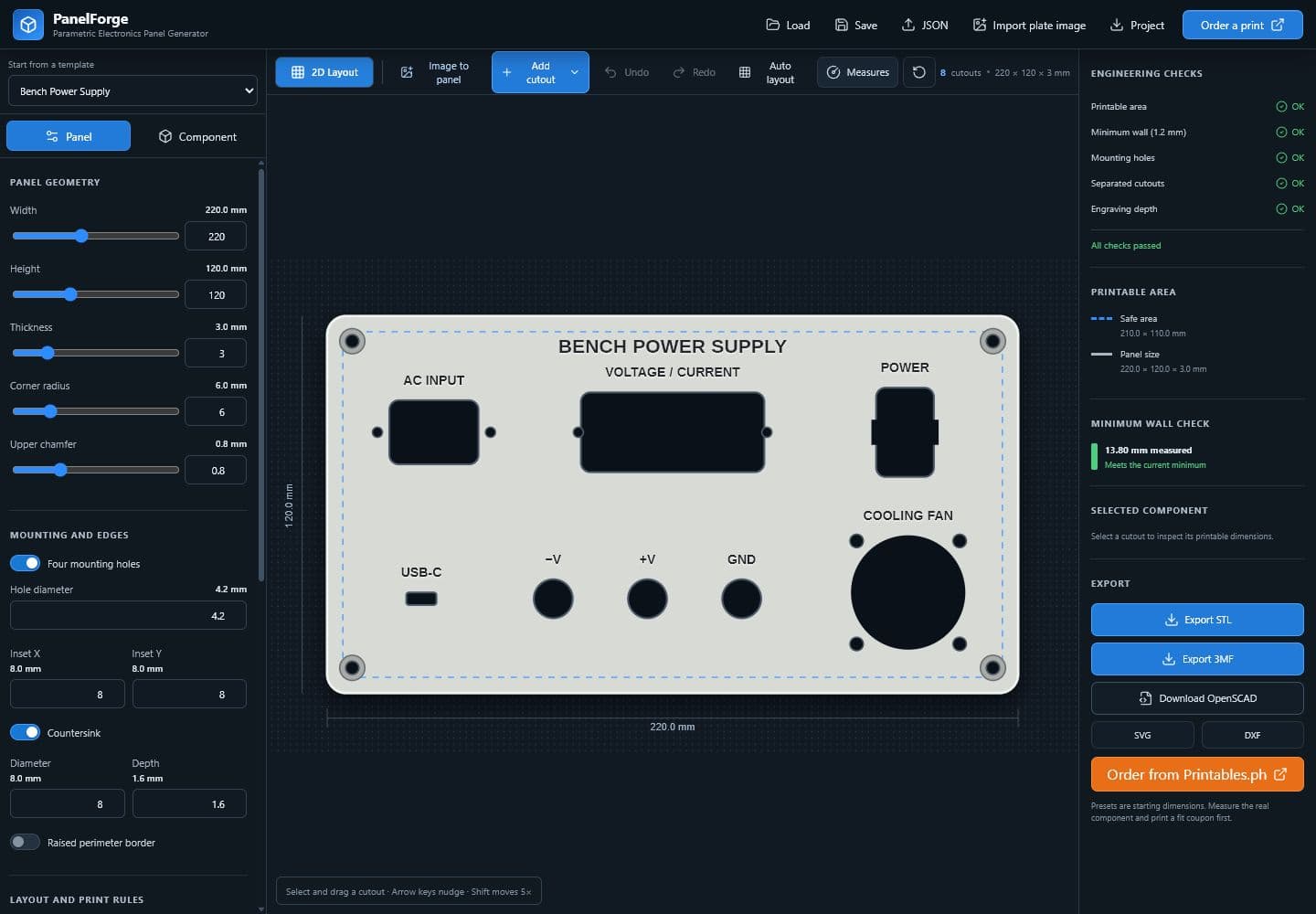Disable the Countersink switch
Viewport: 1316px width, 914px height.
point(25,732)
